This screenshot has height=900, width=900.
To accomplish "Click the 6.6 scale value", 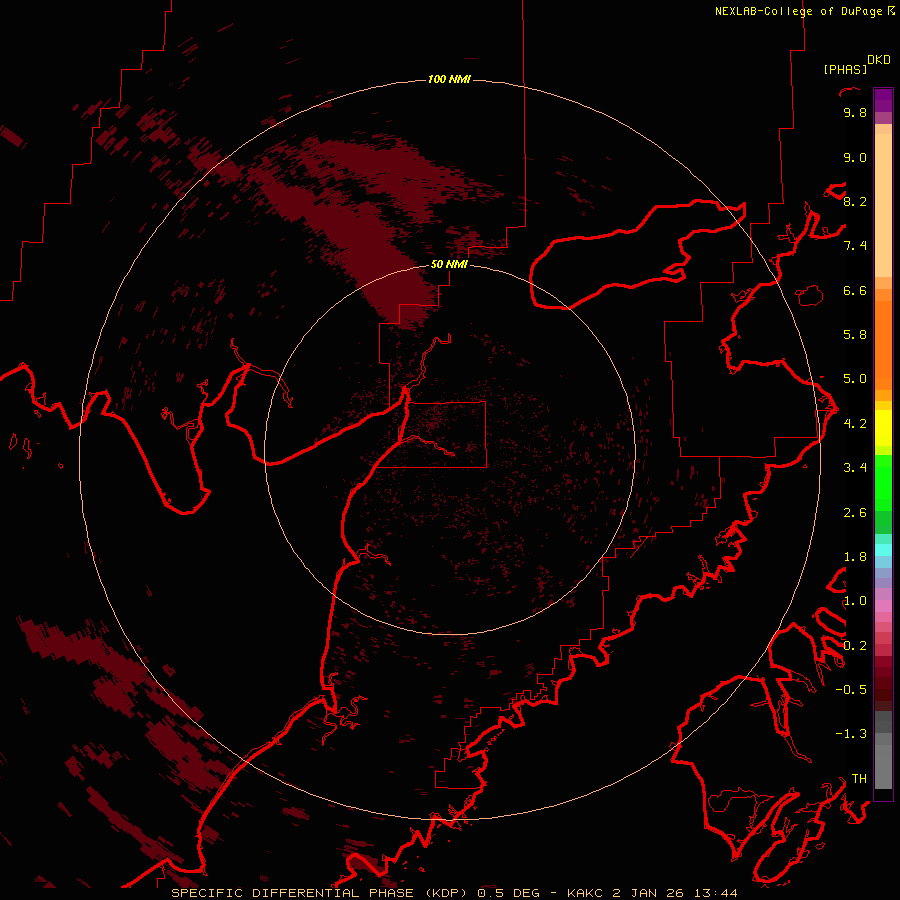I will 855,290.
